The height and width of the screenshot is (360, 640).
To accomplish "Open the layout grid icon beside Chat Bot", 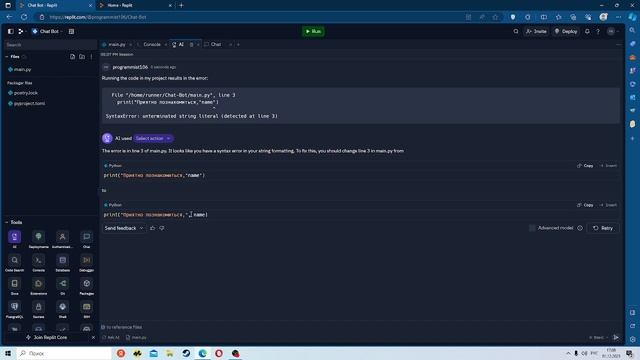I will 71,31.
